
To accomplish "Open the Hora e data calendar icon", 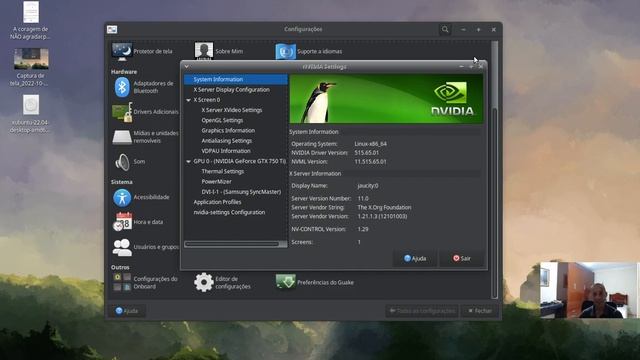I will tap(122, 222).
